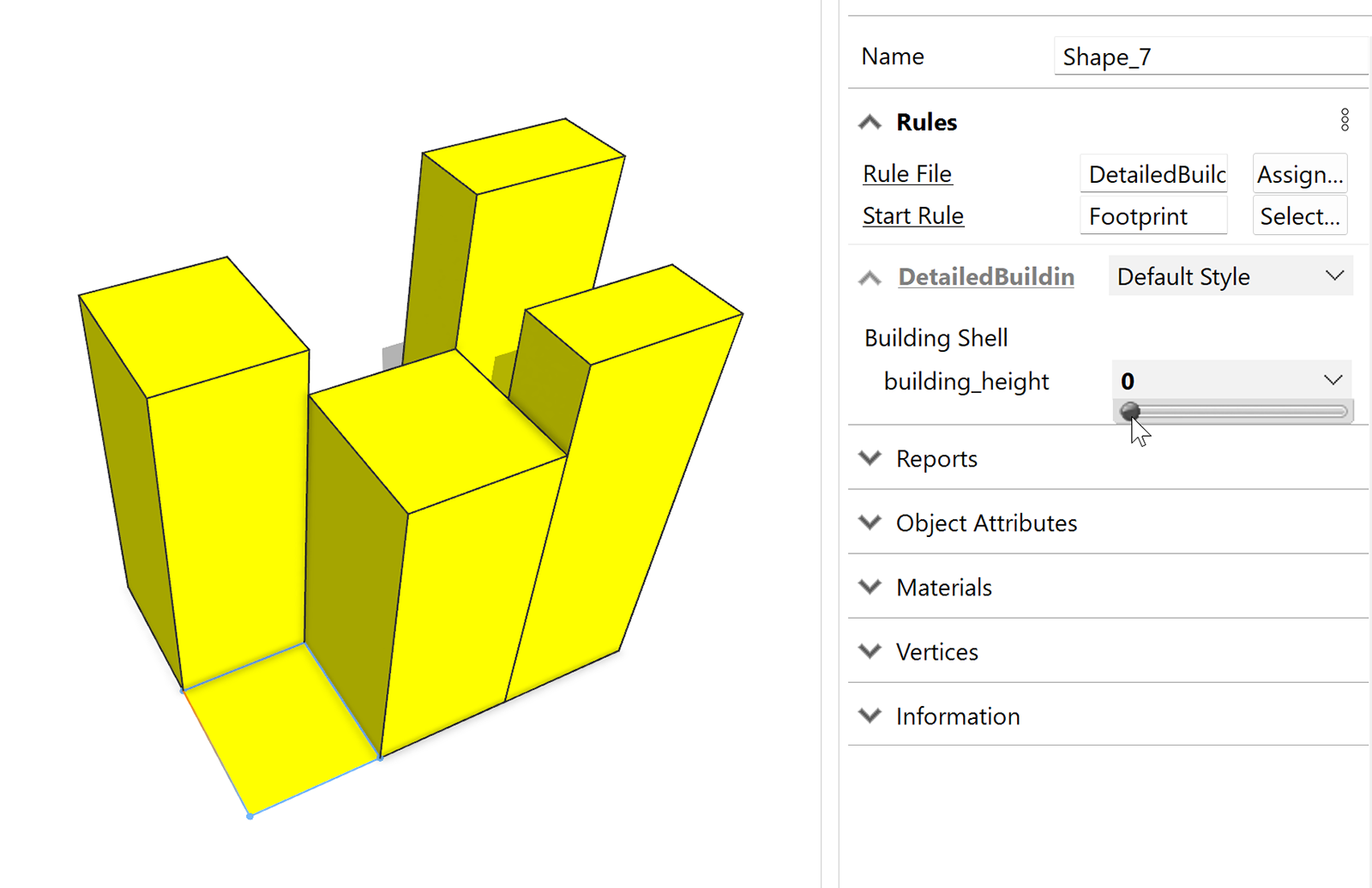The height and width of the screenshot is (888, 1372).
Task: Click the DetailedBuild rule file field
Action: tap(1152, 173)
